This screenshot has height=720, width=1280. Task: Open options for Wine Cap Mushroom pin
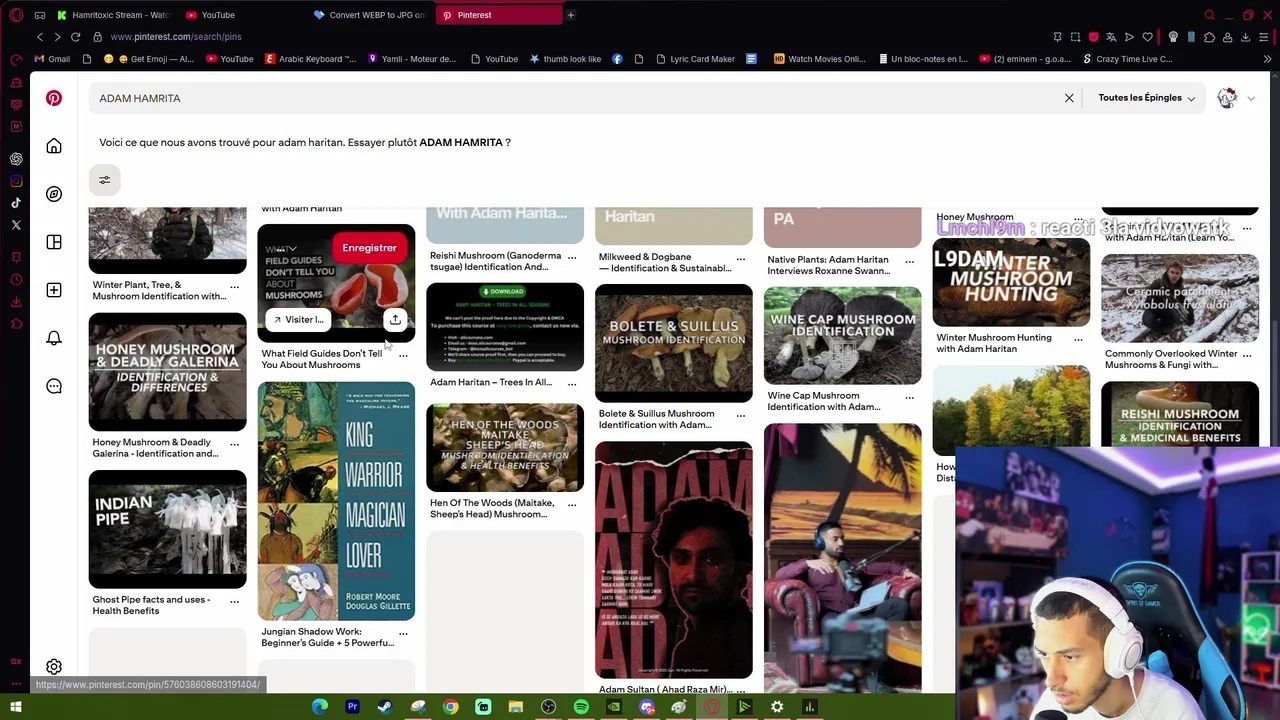[x=910, y=397]
